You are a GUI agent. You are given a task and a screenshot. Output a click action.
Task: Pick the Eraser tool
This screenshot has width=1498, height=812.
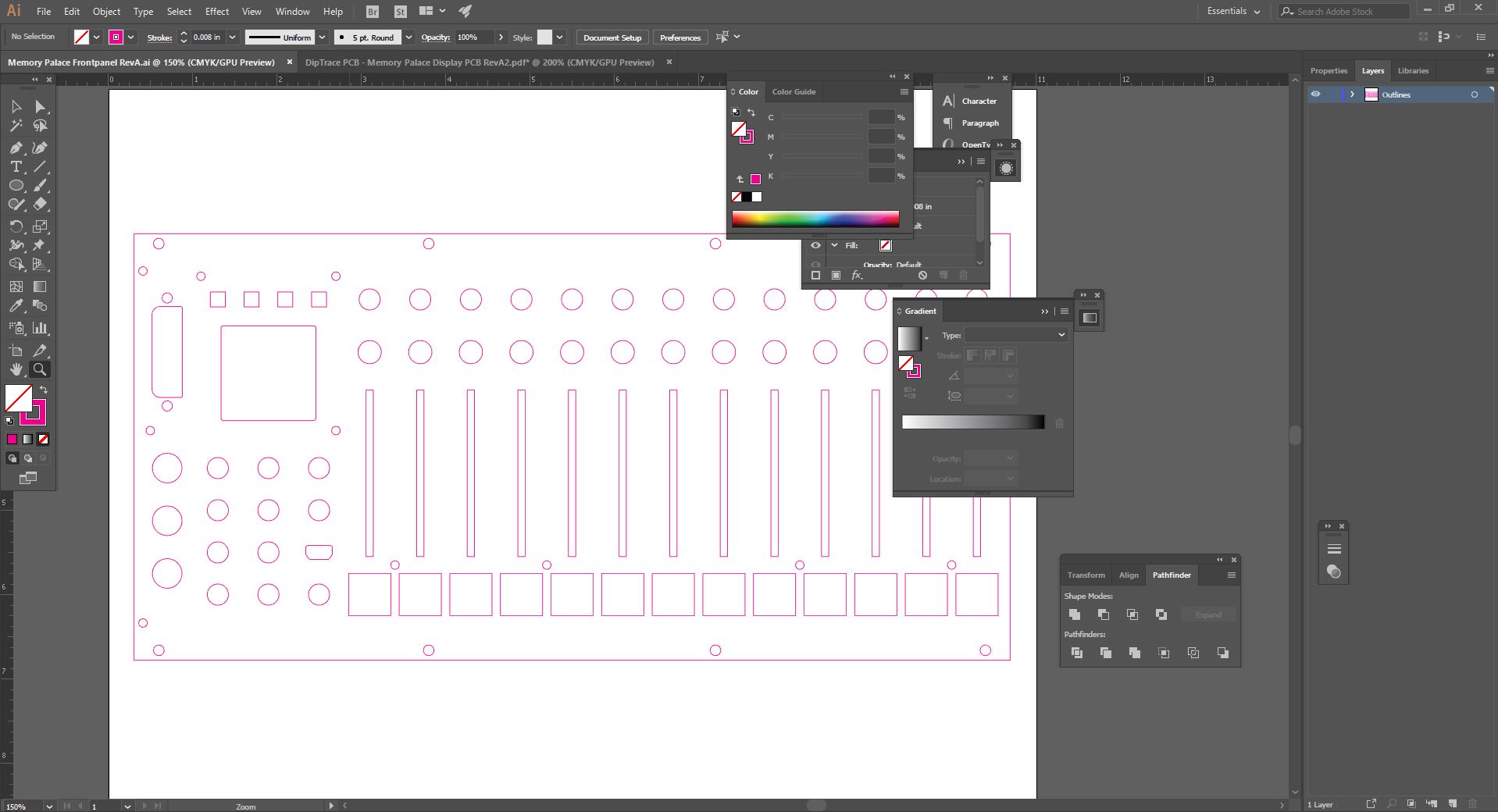coord(40,205)
